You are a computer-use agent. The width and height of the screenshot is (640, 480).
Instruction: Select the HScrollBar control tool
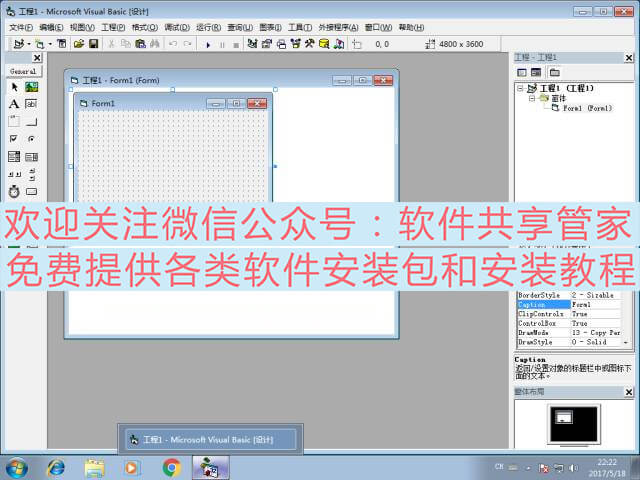(14, 174)
